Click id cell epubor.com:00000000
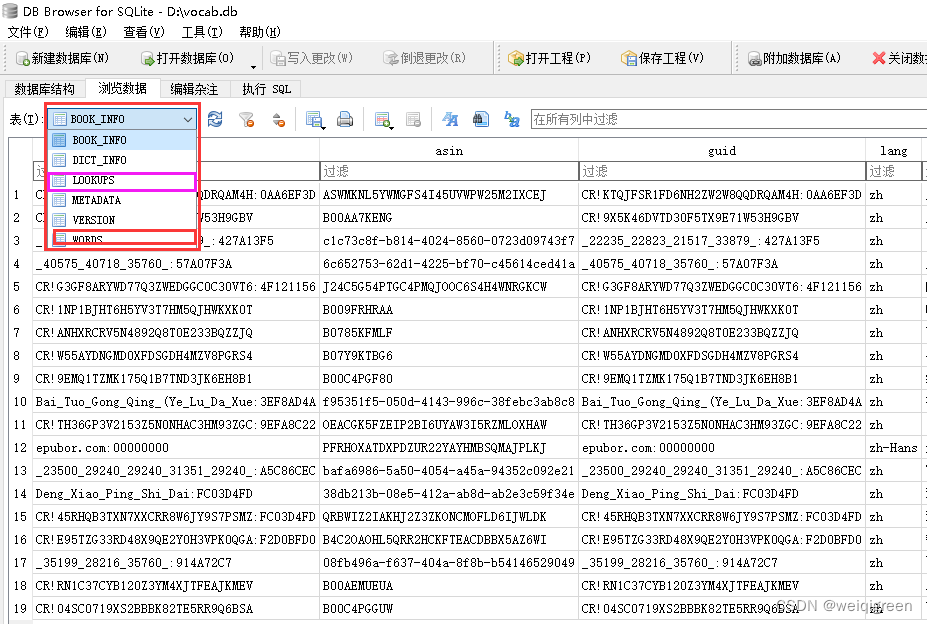This screenshot has width=927, height=624. (176, 448)
